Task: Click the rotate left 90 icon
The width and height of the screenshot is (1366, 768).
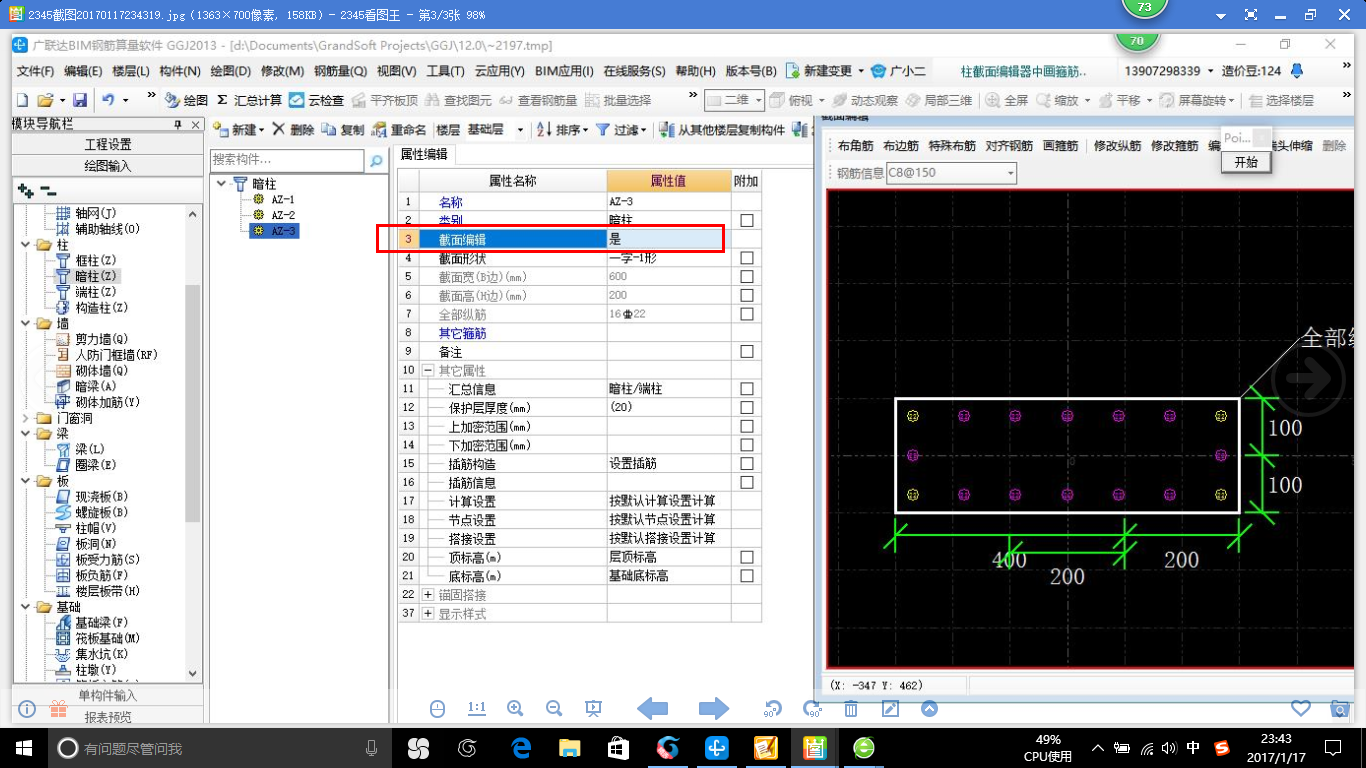Action: click(x=772, y=708)
